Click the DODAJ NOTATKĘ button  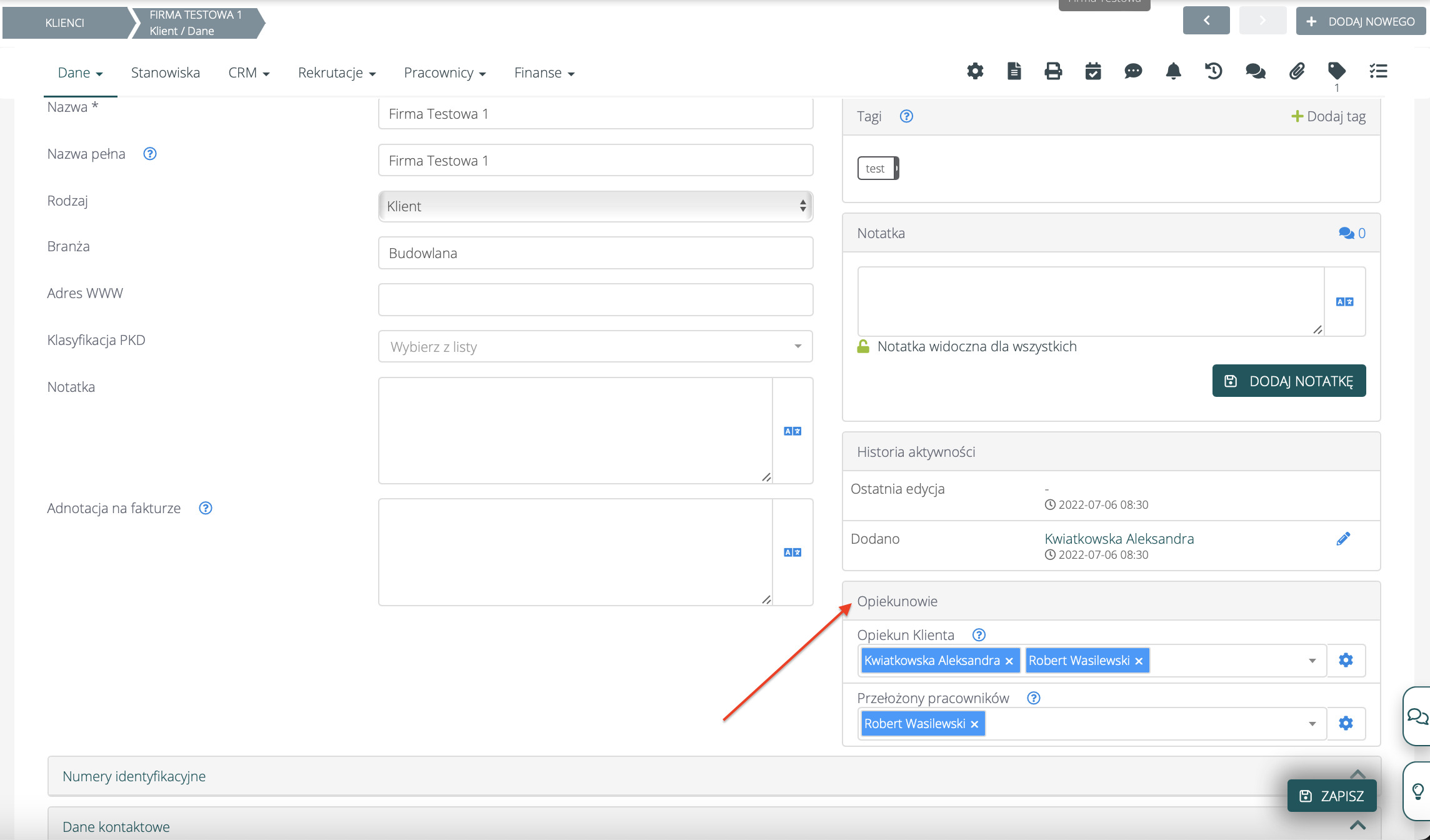coord(1289,381)
